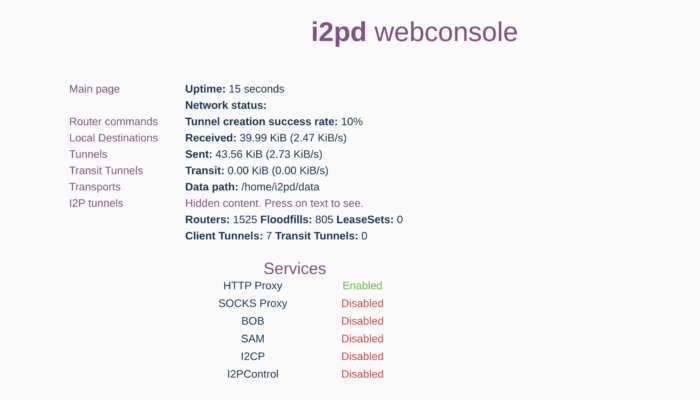Select the BOB service entry
700x400 pixels.
pyautogui.click(x=252, y=321)
